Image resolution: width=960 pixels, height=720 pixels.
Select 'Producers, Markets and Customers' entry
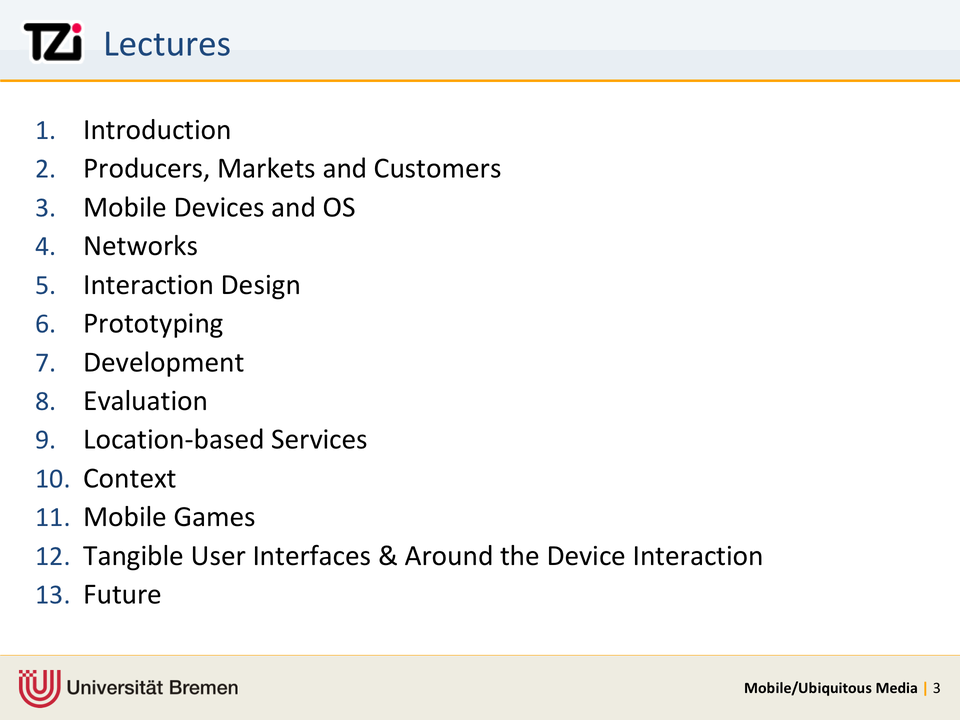pyautogui.click(x=292, y=169)
